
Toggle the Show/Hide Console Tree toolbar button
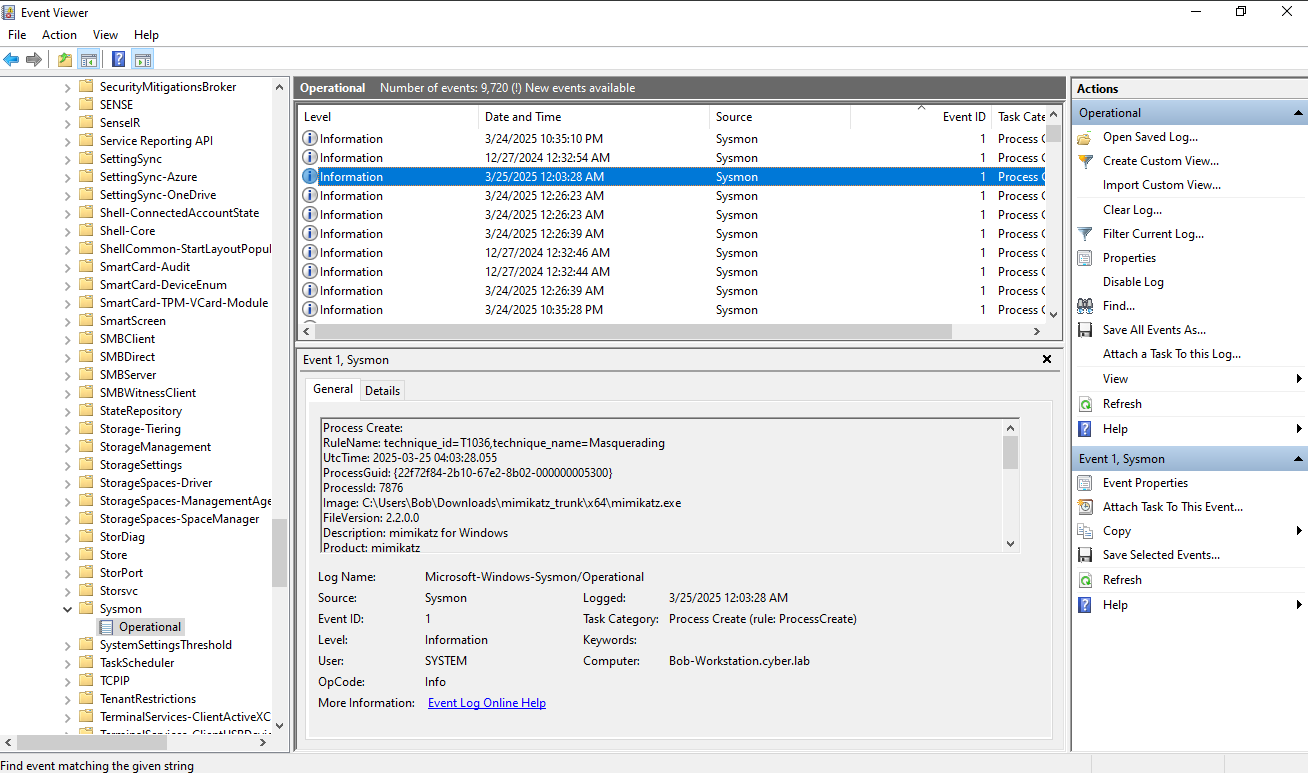[x=89, y=59]
